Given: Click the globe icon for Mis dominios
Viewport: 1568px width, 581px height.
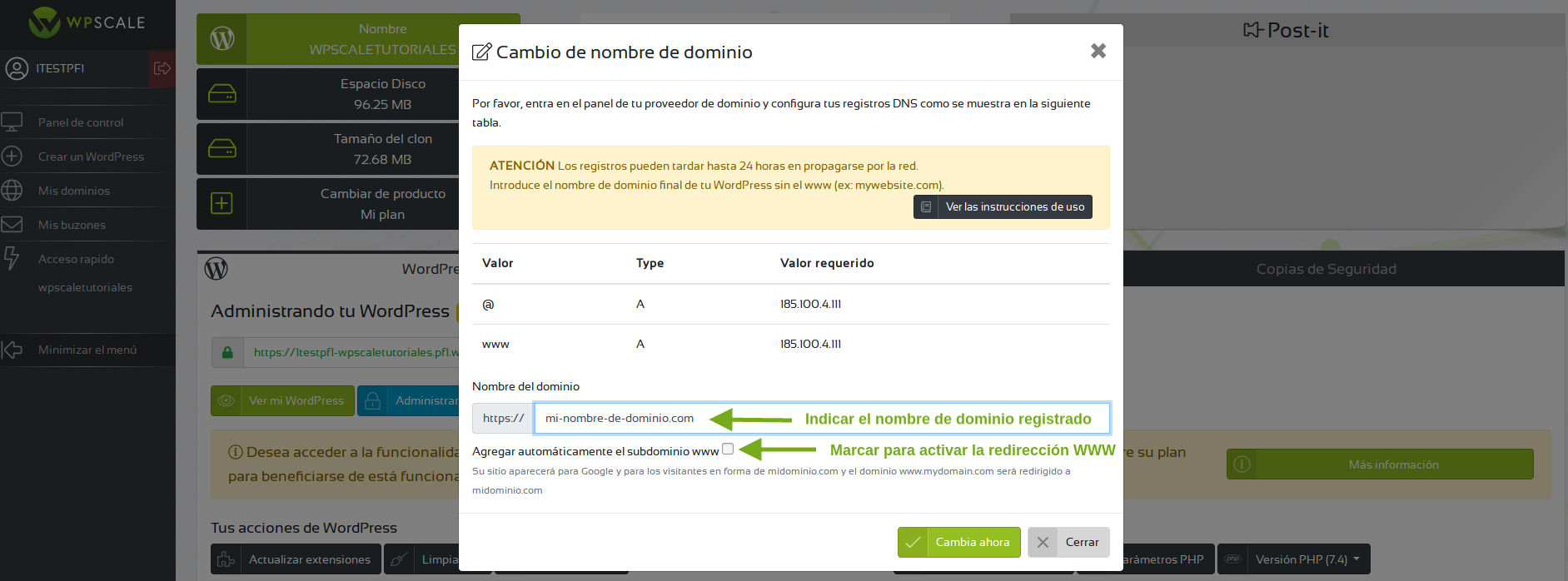Looking at the screenshot, I should coord(12,191).
